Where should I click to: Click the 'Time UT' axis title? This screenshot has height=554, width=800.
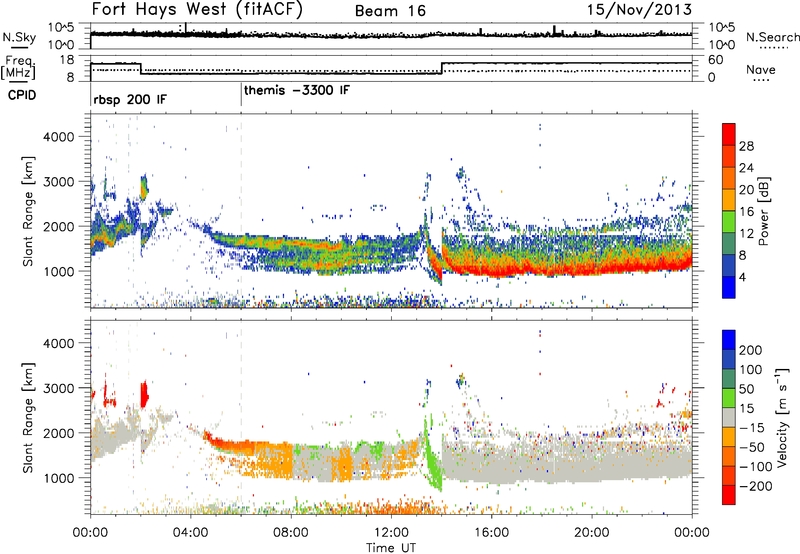tap(391, 547)
